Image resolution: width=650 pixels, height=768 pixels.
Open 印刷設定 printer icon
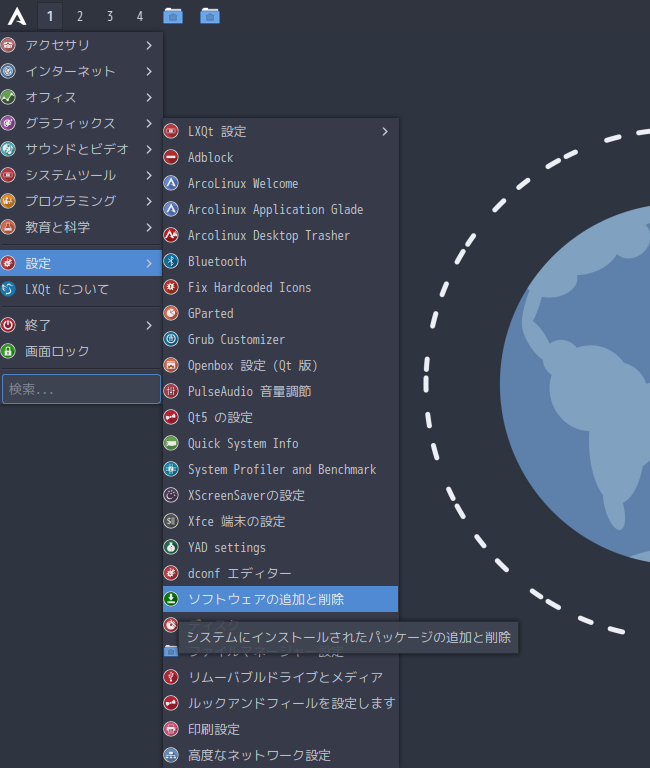[x=171, y=729]
